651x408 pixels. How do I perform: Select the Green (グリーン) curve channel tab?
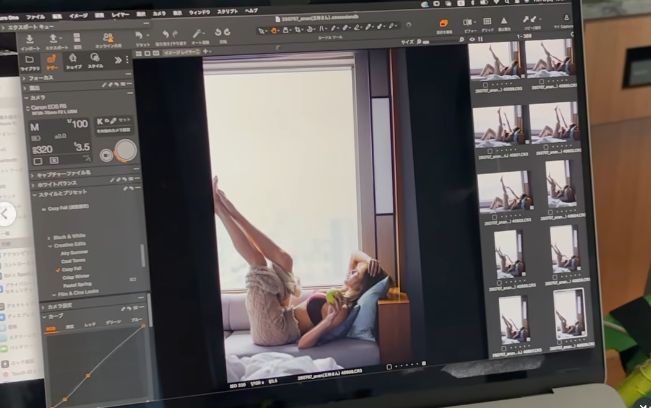tap(113, 322)
